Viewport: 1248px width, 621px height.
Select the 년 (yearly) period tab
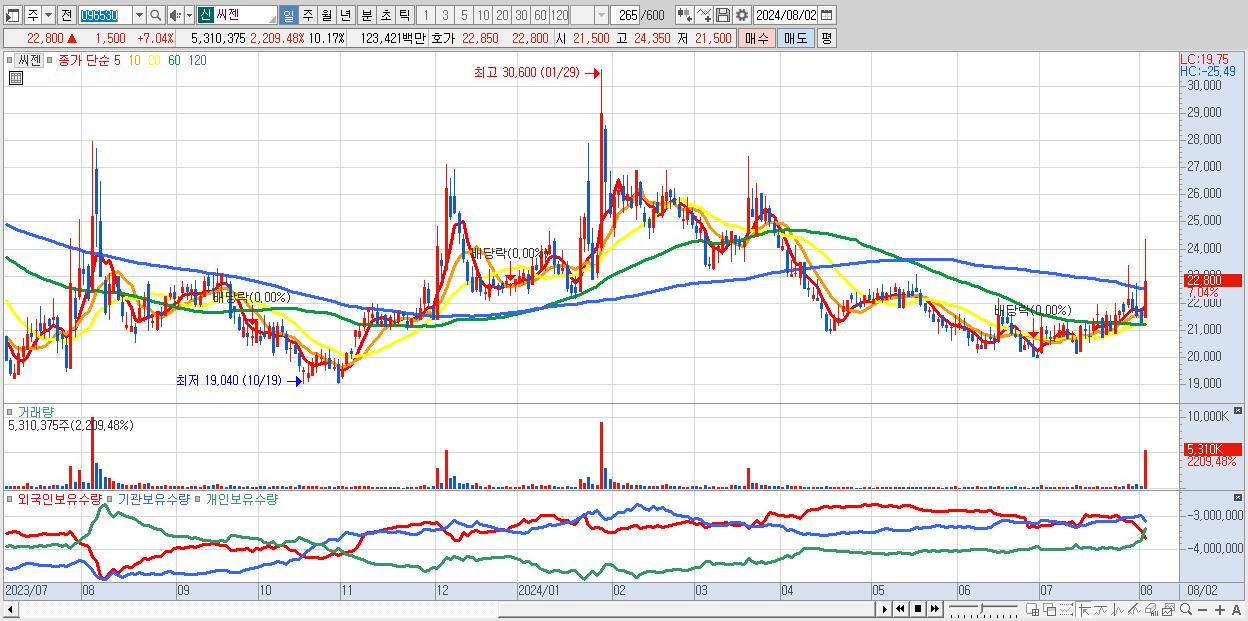click(x=345, y=15)
